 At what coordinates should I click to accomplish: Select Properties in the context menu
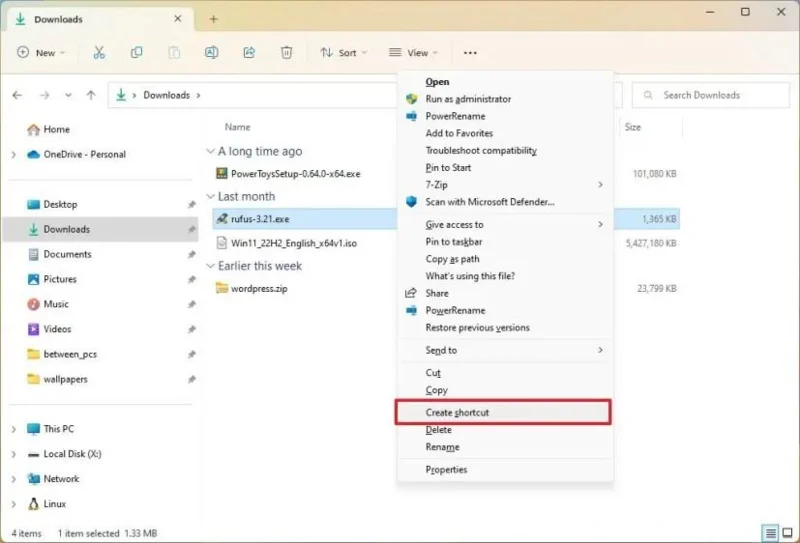tap(504, 470)
